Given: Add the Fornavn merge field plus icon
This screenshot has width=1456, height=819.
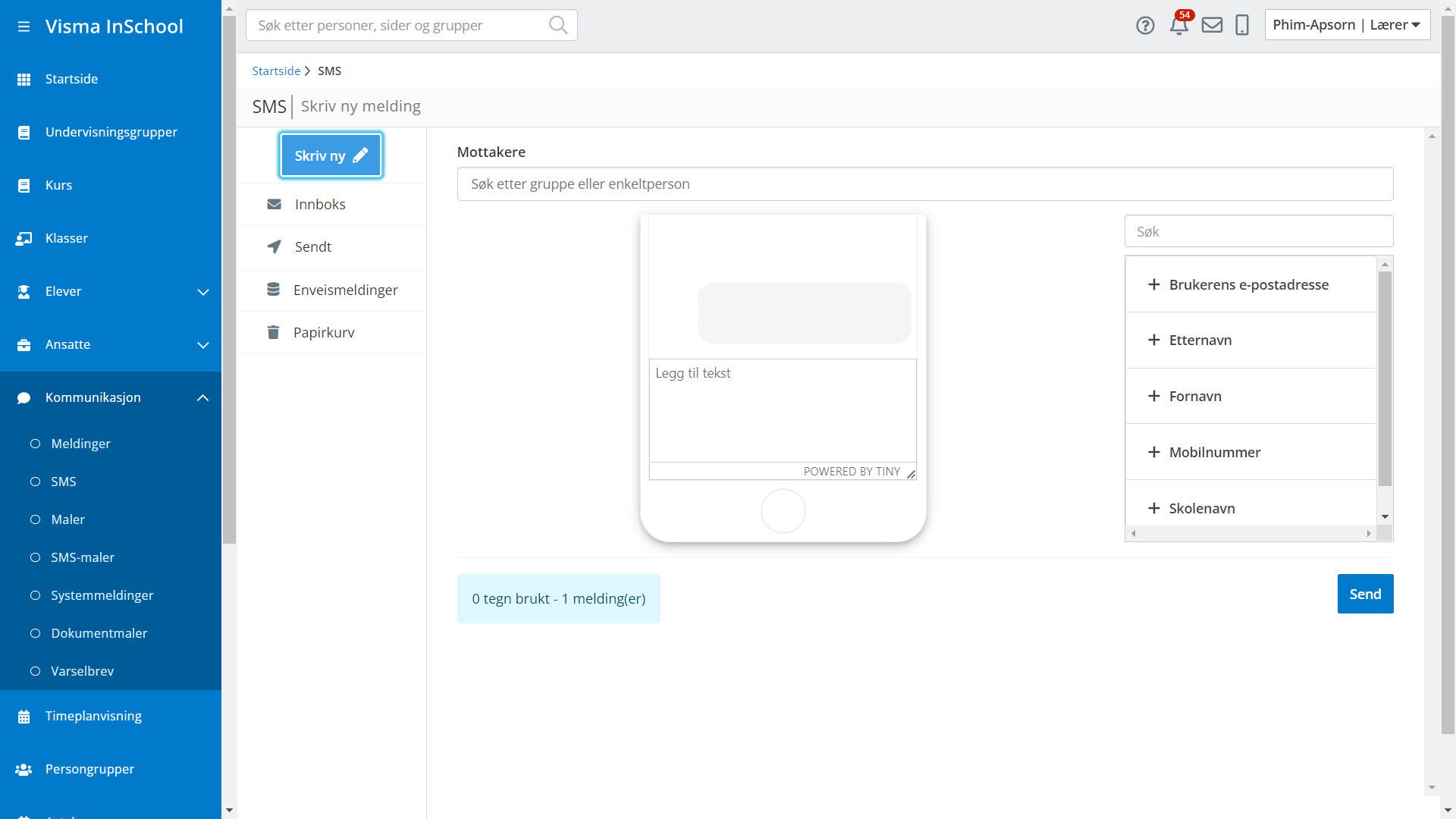Looking at the screenshot, I should [1153, 396].
